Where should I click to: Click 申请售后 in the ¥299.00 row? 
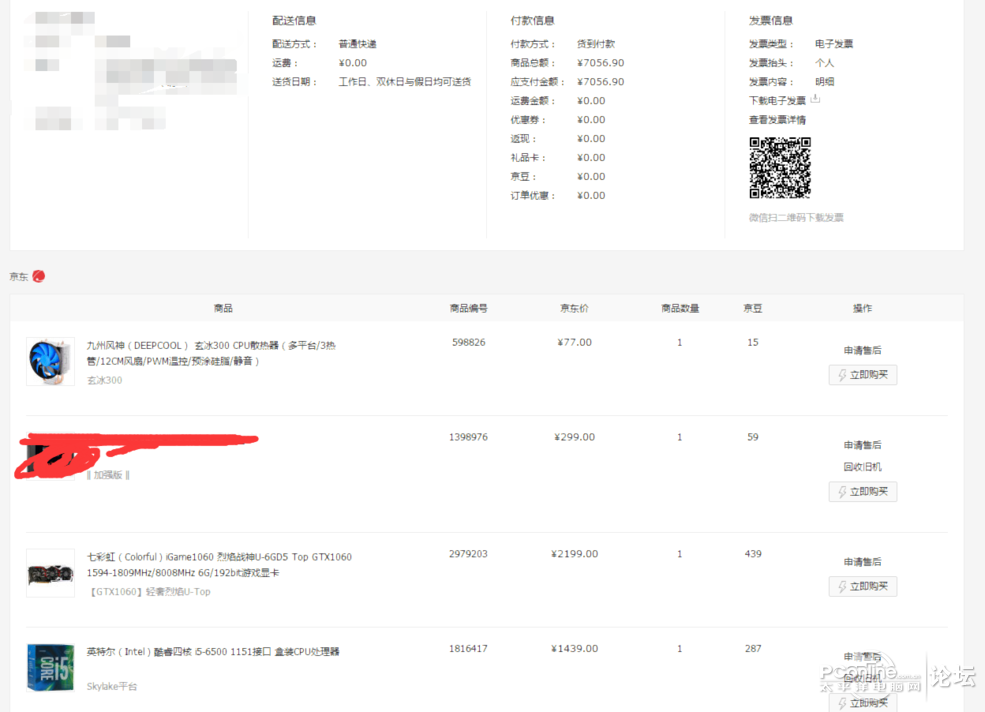pyautogui.click(x=863, y=445)
